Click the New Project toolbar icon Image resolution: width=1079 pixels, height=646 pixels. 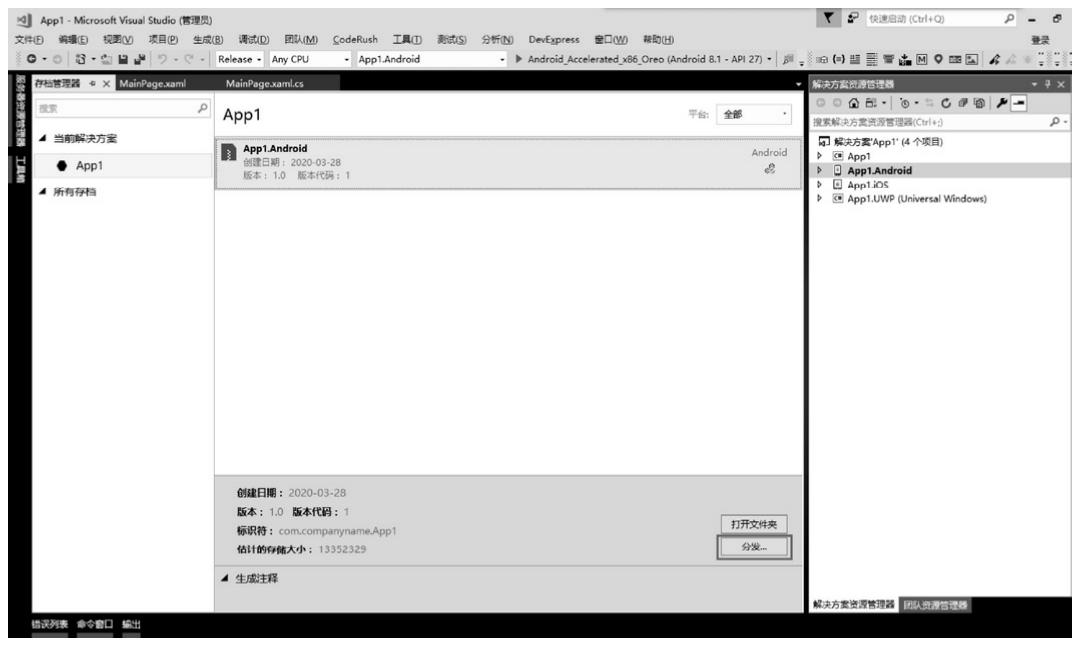81,59
